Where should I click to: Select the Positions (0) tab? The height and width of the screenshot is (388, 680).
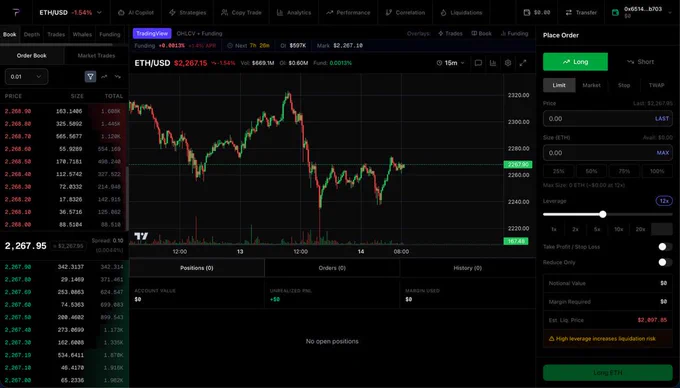tap(197, 268)
